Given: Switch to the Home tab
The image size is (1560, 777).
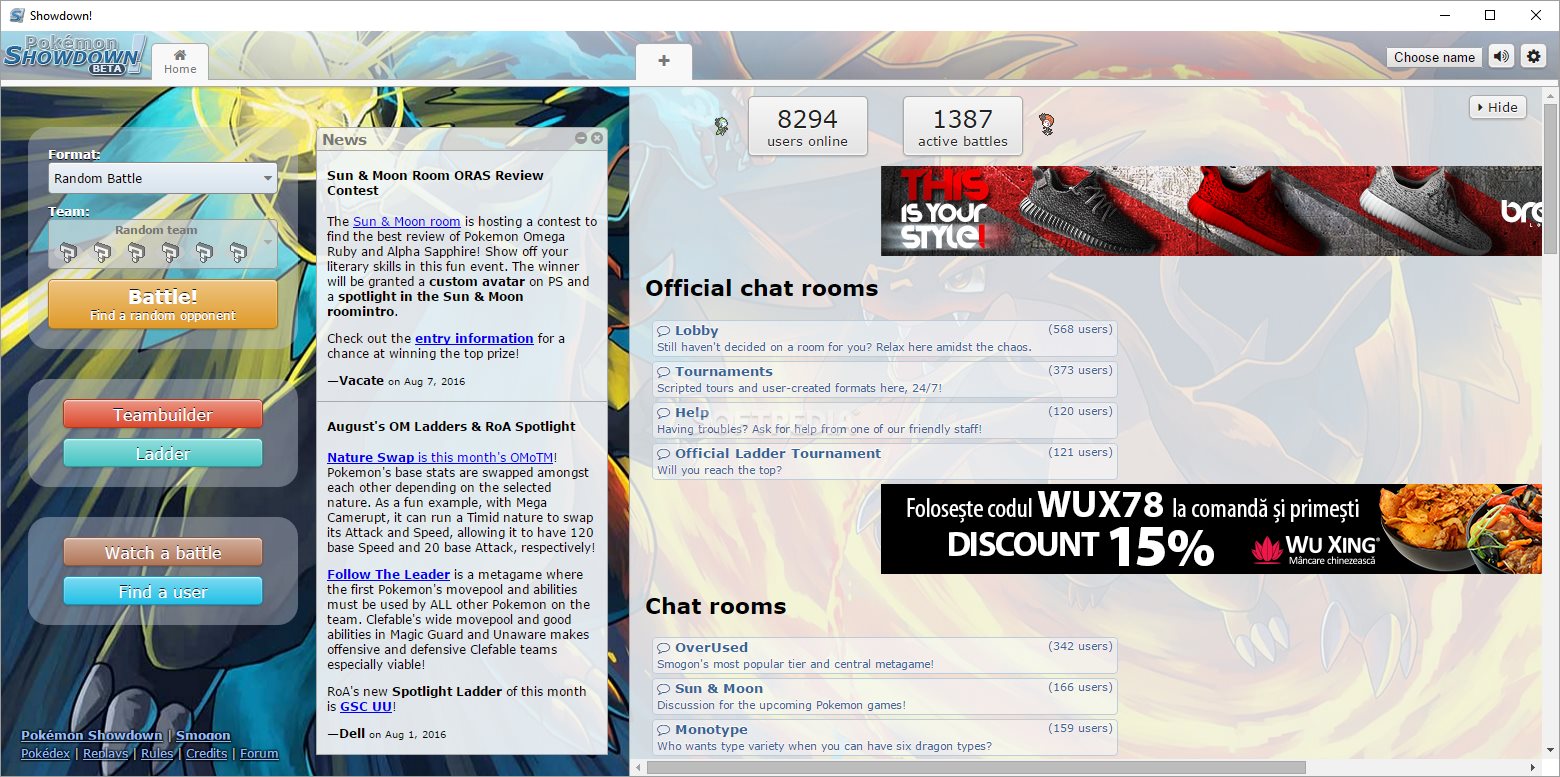Looking at the screenshot, I should pyautogui.click(x=180, y=61).
